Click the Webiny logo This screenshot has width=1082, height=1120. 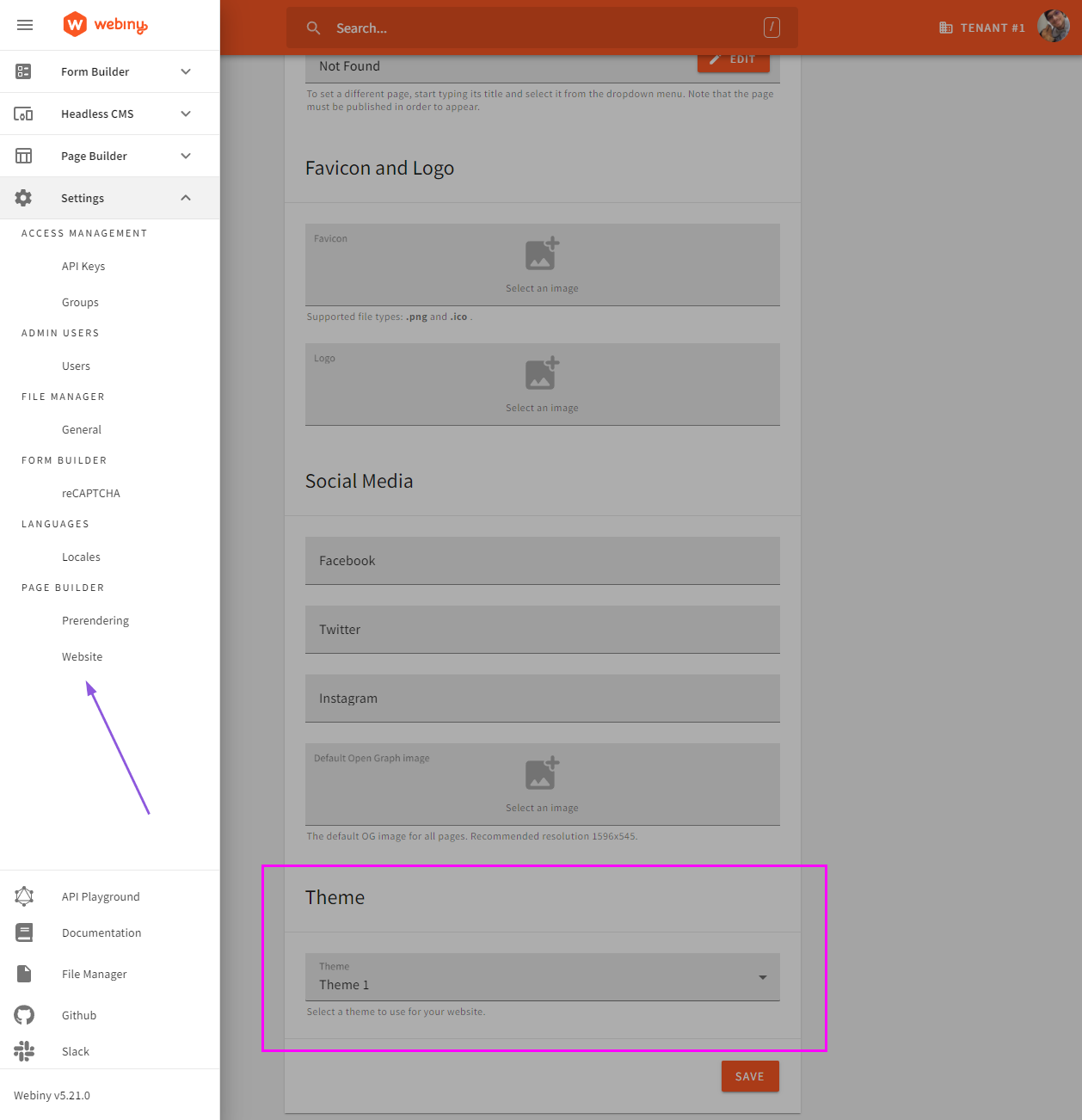click(105, 25)
